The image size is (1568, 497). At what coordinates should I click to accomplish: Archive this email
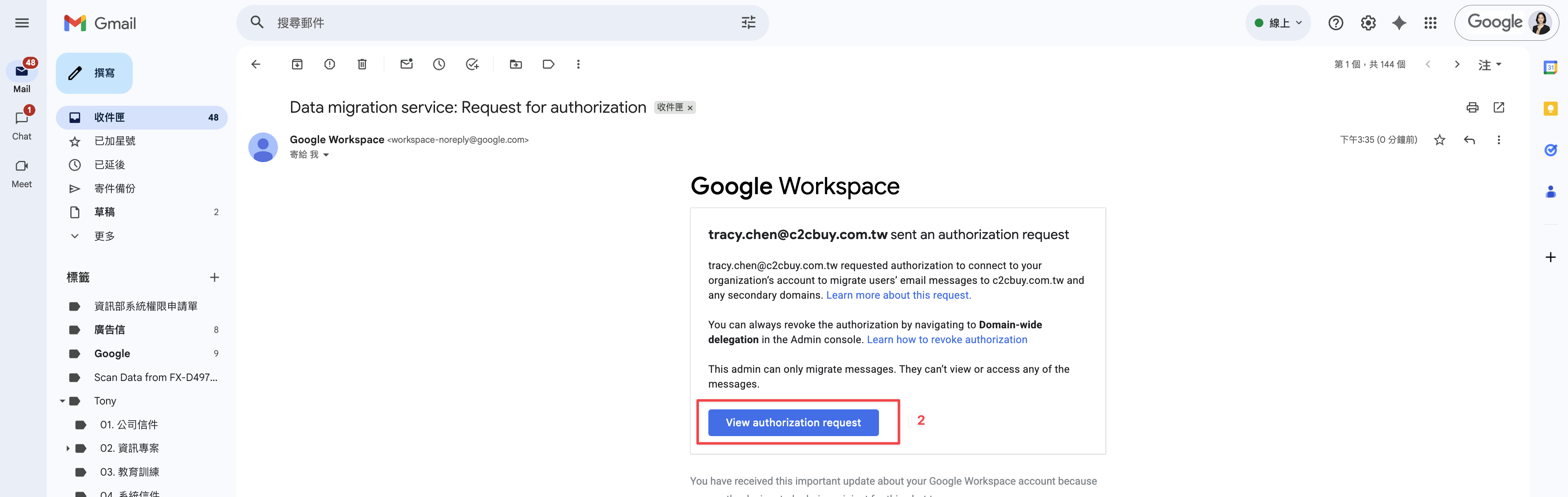click(297, 65)
